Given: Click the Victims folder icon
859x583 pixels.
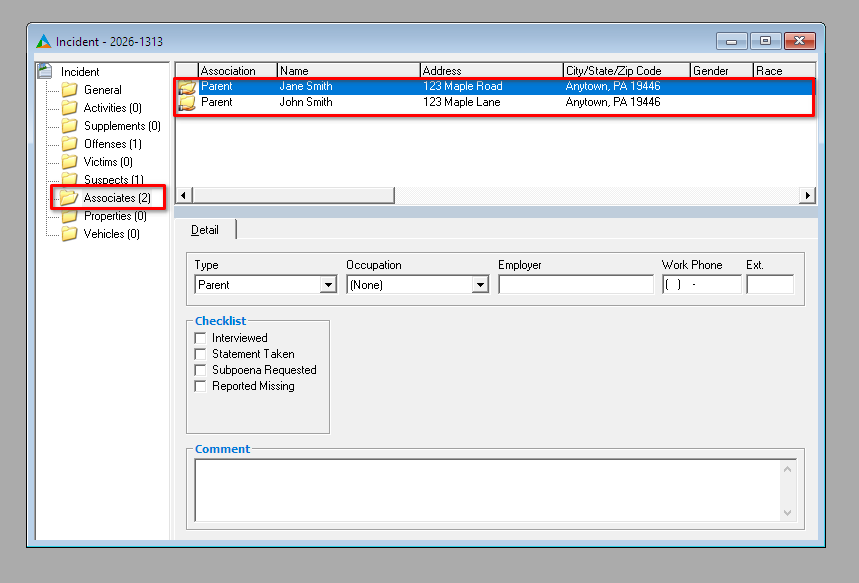Looking at the screenshot, I should tap(70, 162).
